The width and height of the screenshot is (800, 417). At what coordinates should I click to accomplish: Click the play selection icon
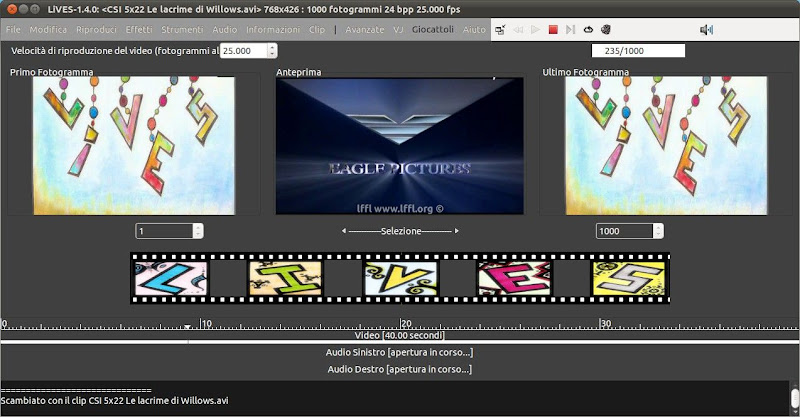coord(570,30)
